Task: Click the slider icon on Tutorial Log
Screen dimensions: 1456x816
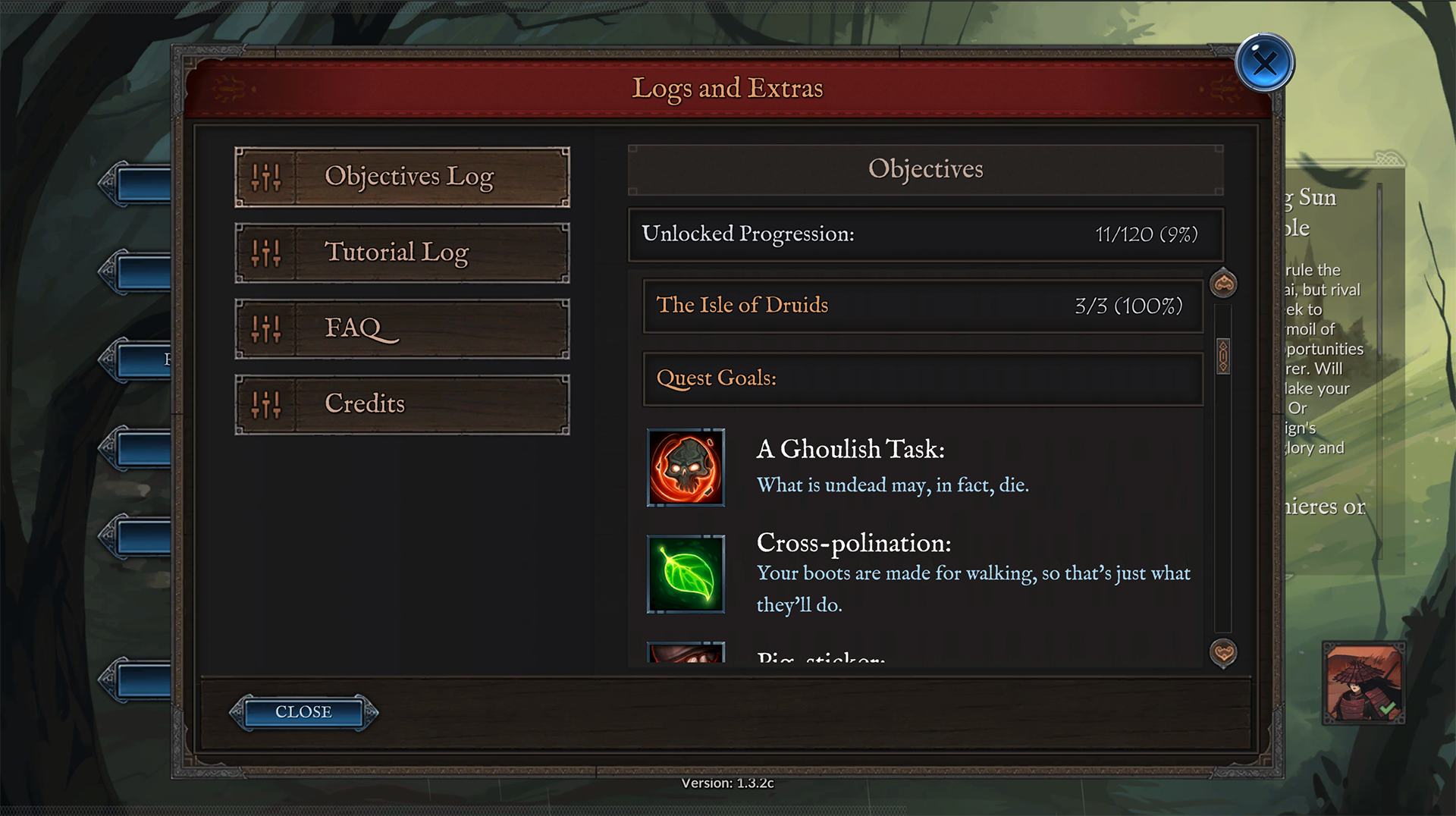Action: [266, 253]
